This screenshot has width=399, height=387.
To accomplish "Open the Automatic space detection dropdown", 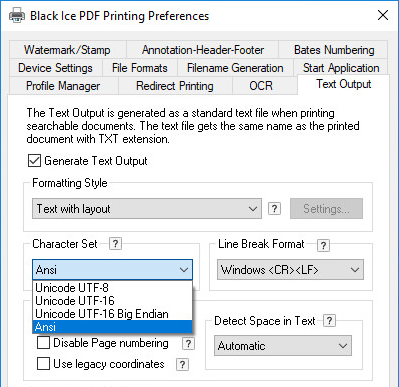I will pos(283,346).
